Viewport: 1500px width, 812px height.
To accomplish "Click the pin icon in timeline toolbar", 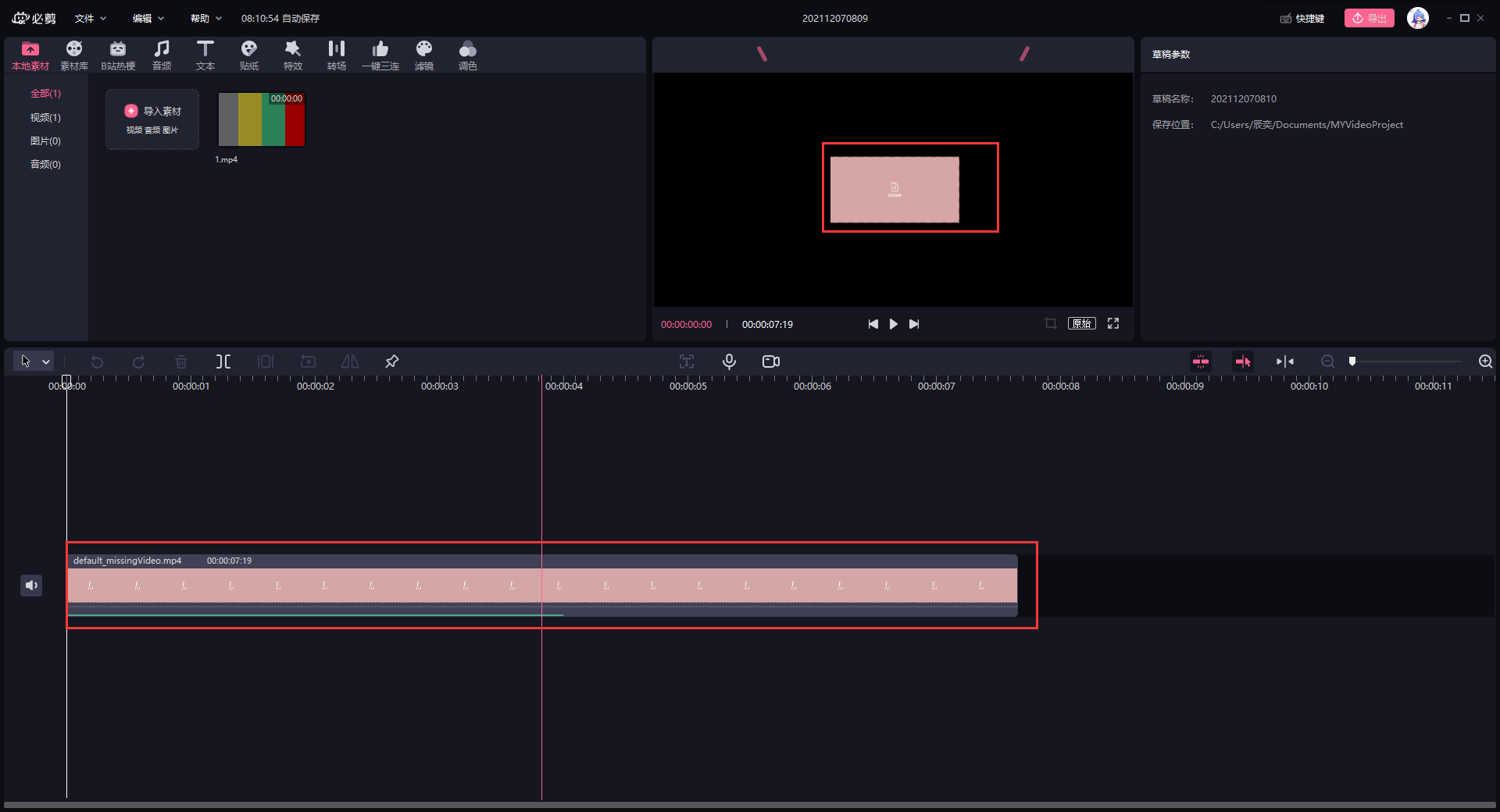I will click(392, 361).
